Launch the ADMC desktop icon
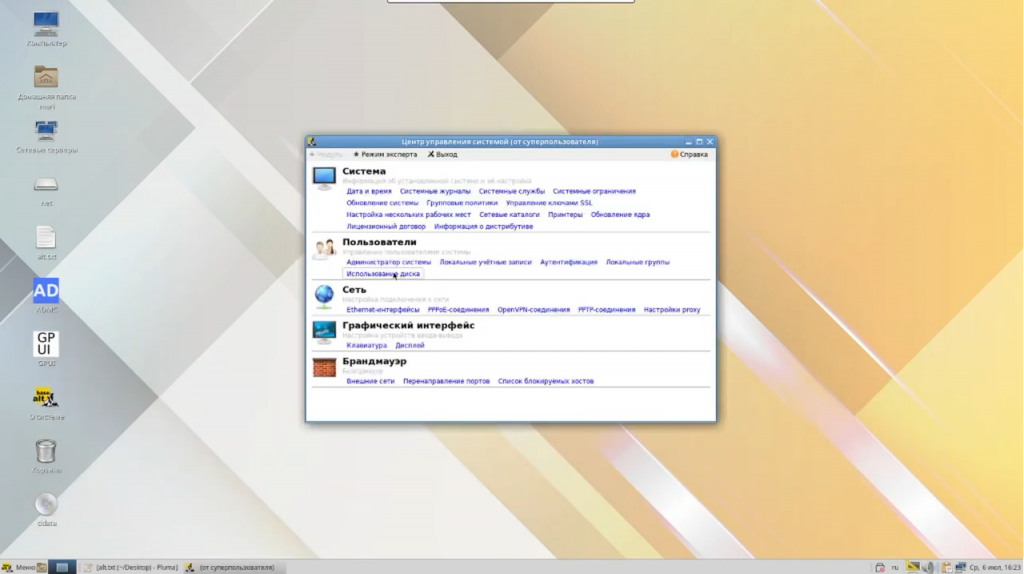1024x574 pixels. point(46,291)
